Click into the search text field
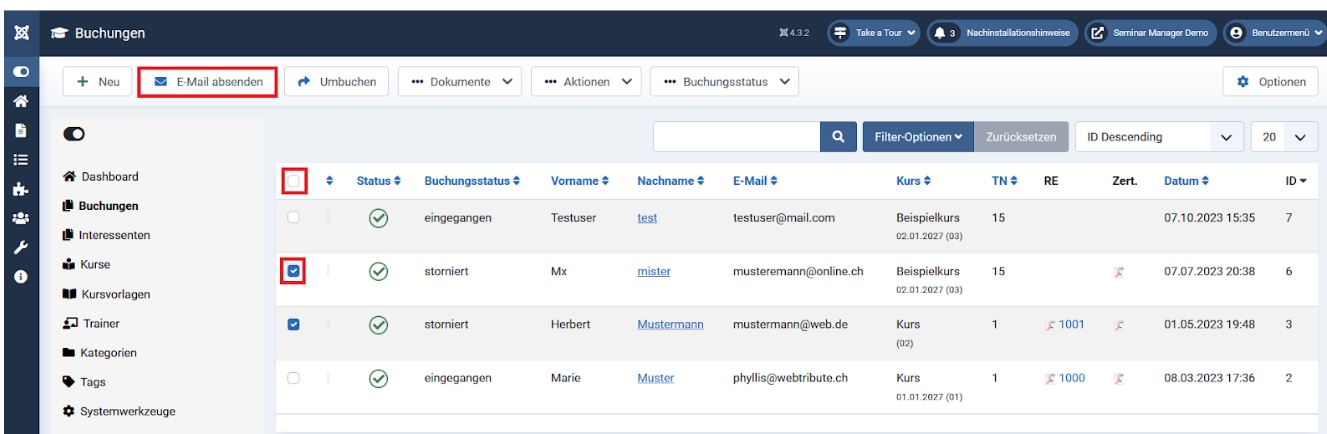1327x434 pixels. pyautogui.click(x=735, y=136)
